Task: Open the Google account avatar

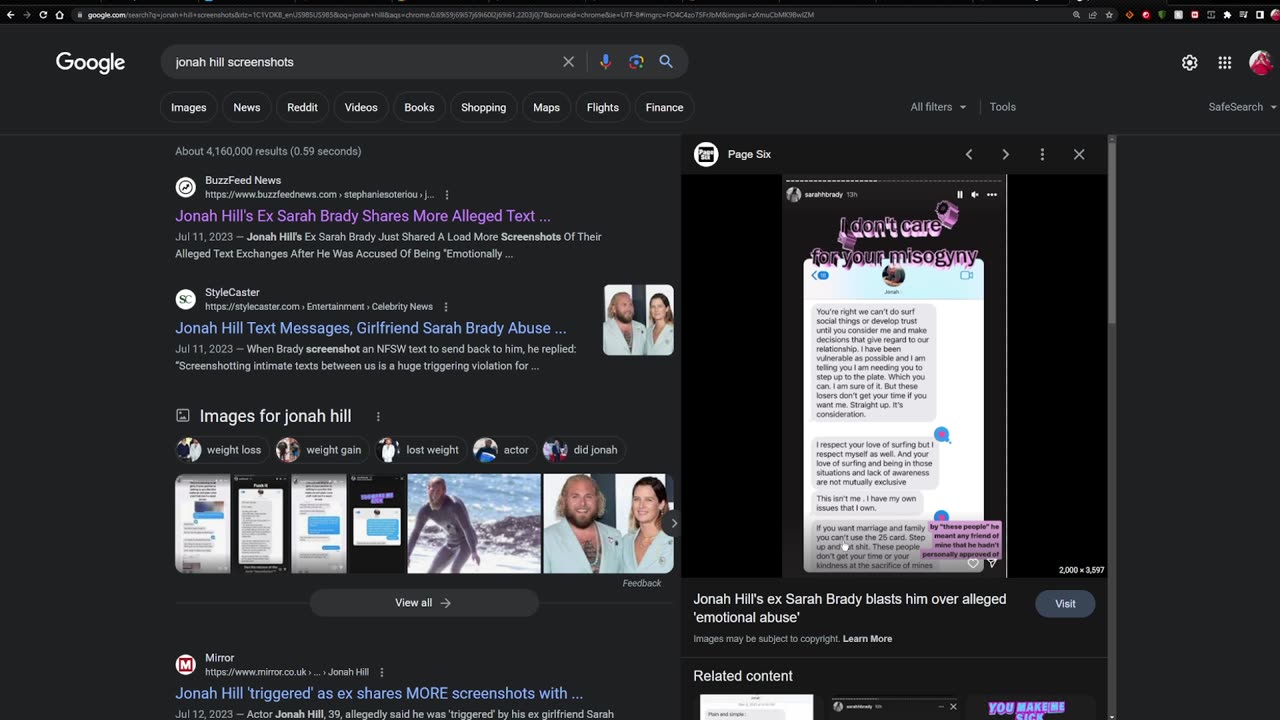Action: pyautogui.click(x=1261, y=62)
